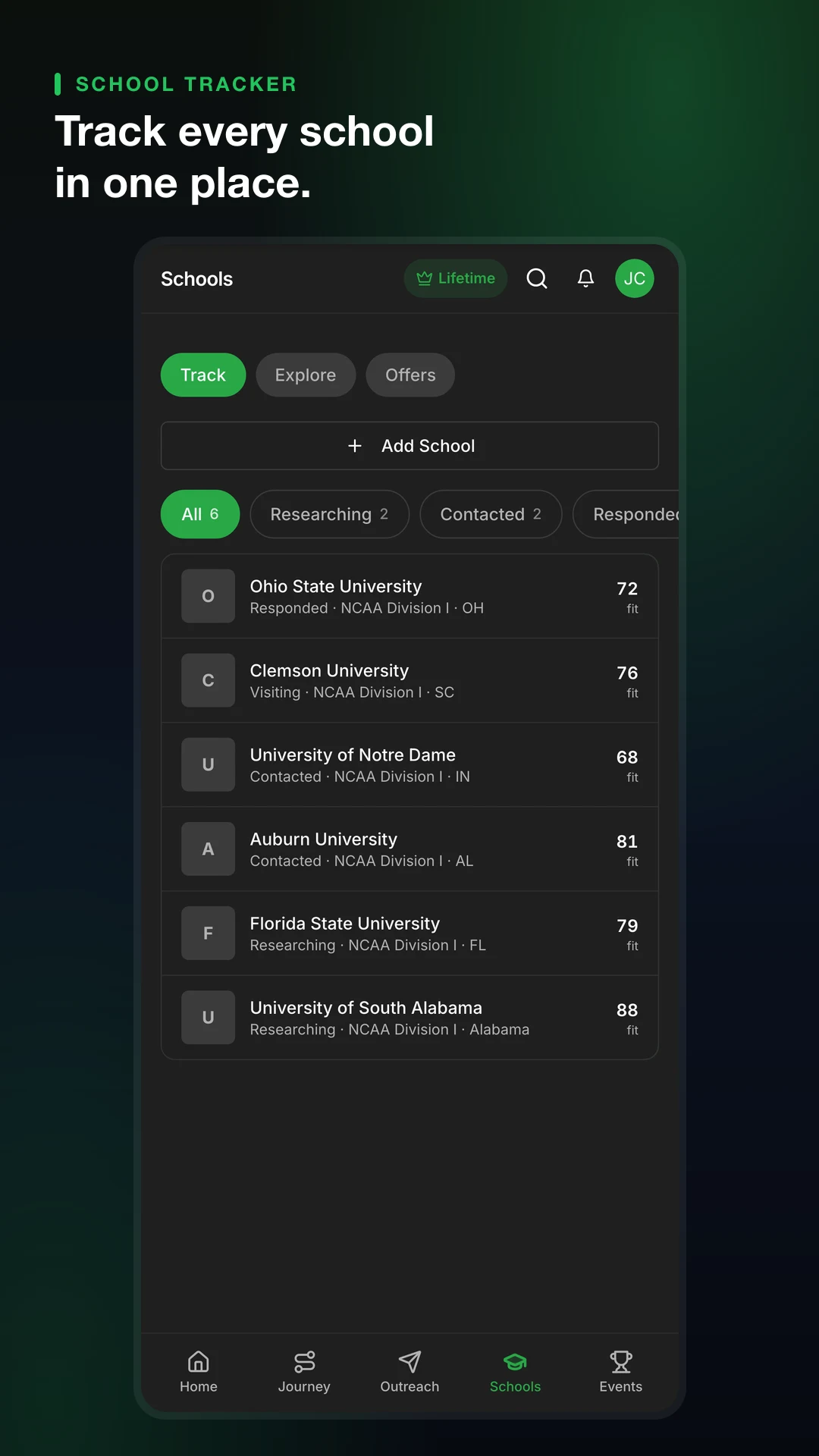Select the All 6 filter chip

tap(200, 514)
